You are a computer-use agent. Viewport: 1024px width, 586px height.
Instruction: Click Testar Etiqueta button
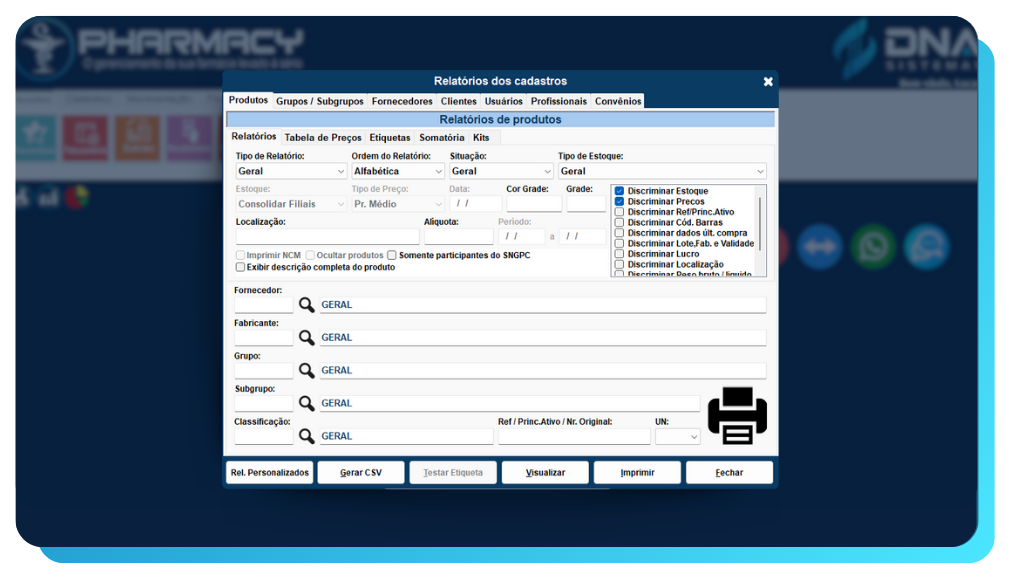[453, 472]
